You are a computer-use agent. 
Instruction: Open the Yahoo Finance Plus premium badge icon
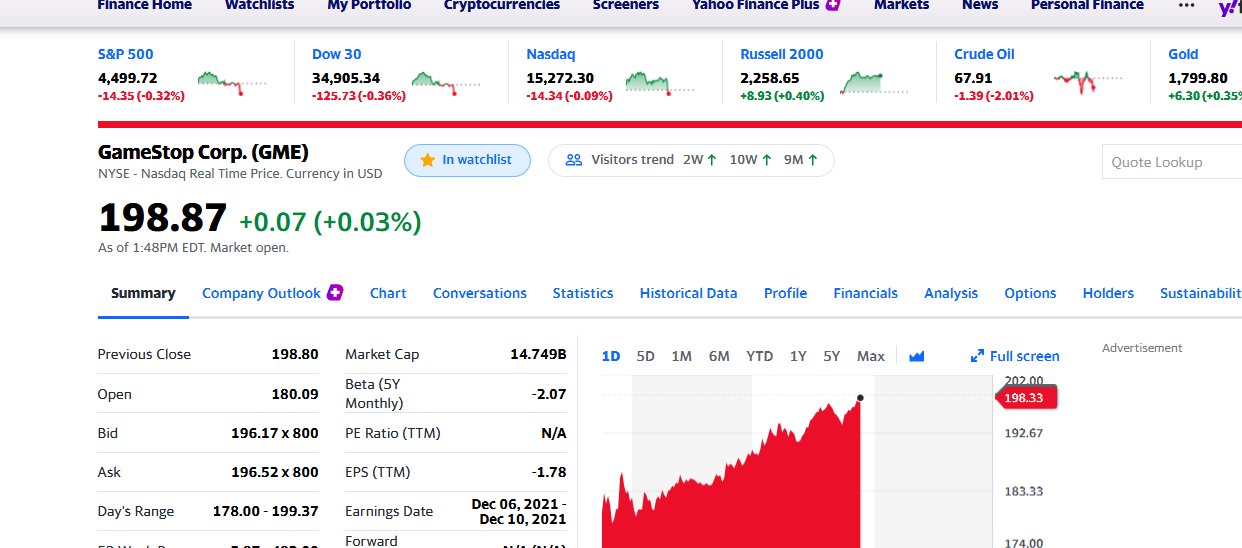click(832, 5)
